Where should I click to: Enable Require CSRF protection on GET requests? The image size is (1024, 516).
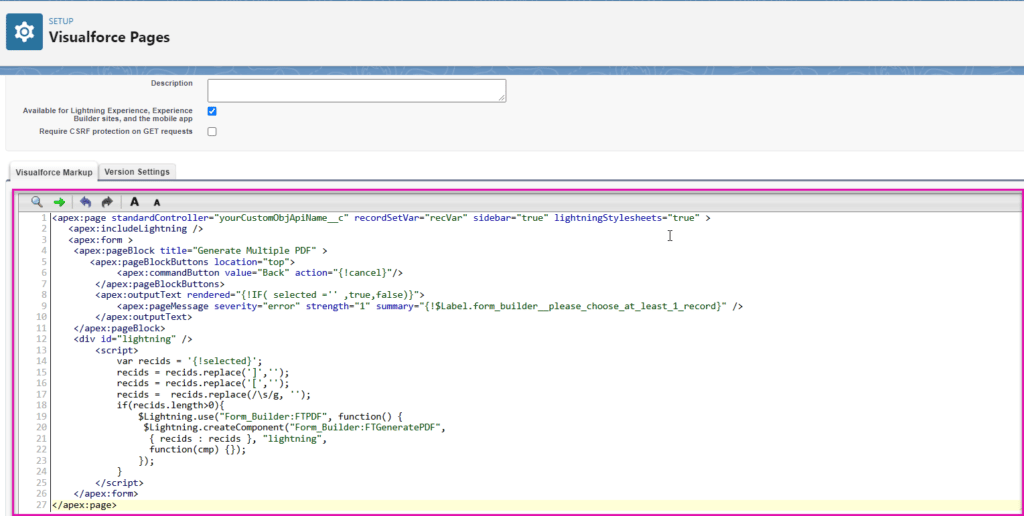point(212,131)
